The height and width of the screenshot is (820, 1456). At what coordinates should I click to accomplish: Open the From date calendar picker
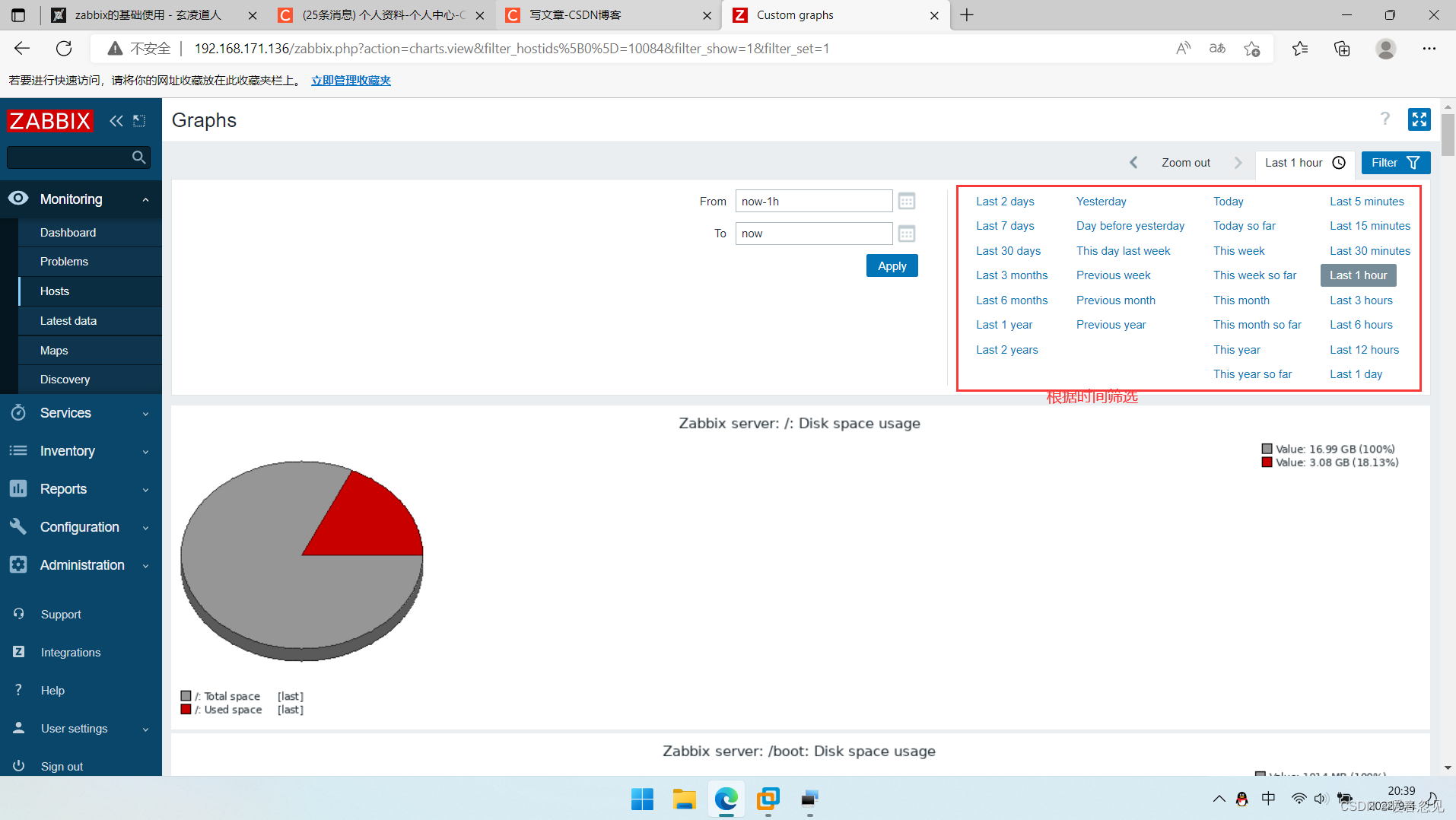pos(907,202)
